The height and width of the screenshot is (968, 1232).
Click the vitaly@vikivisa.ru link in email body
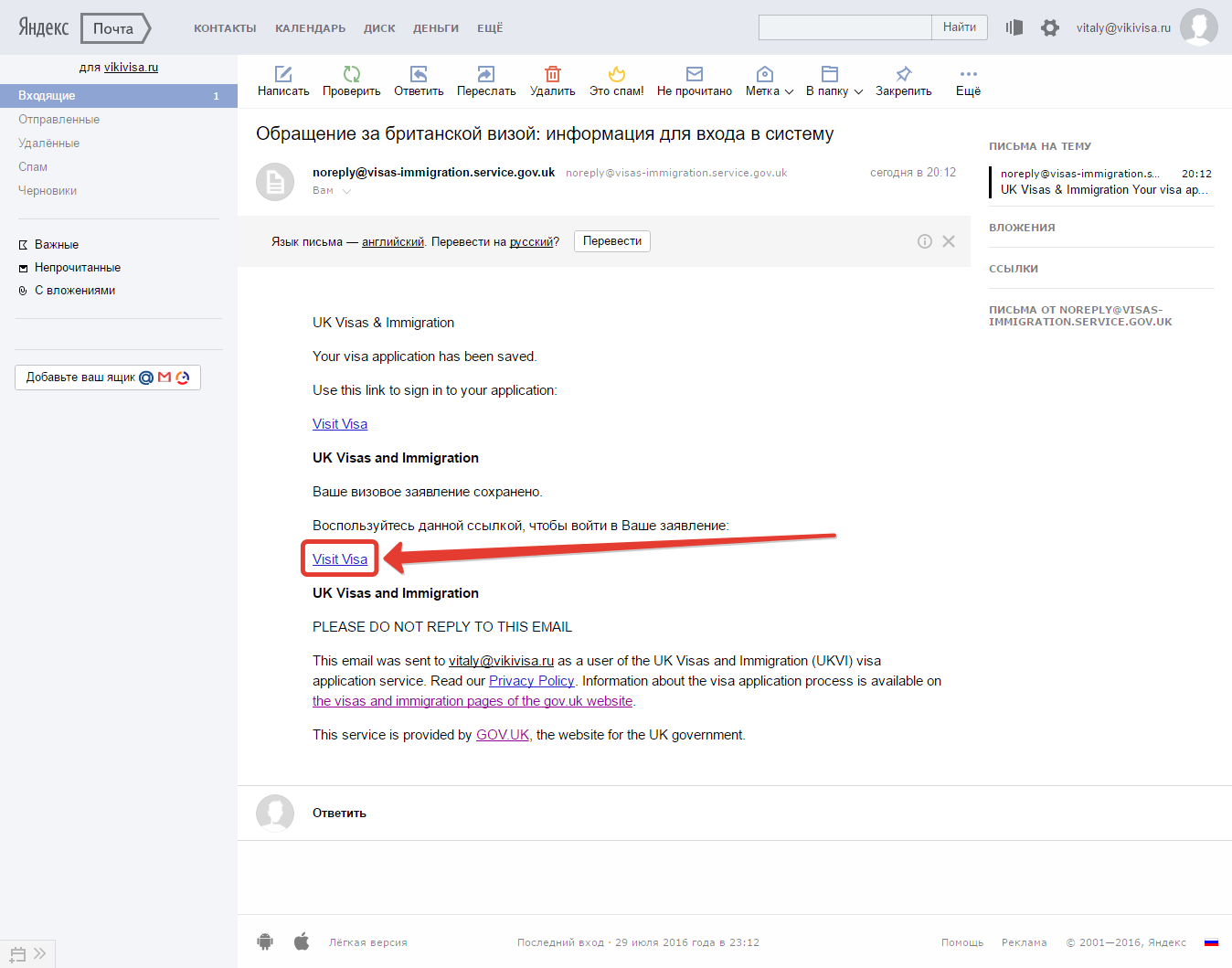click(501, 661)
